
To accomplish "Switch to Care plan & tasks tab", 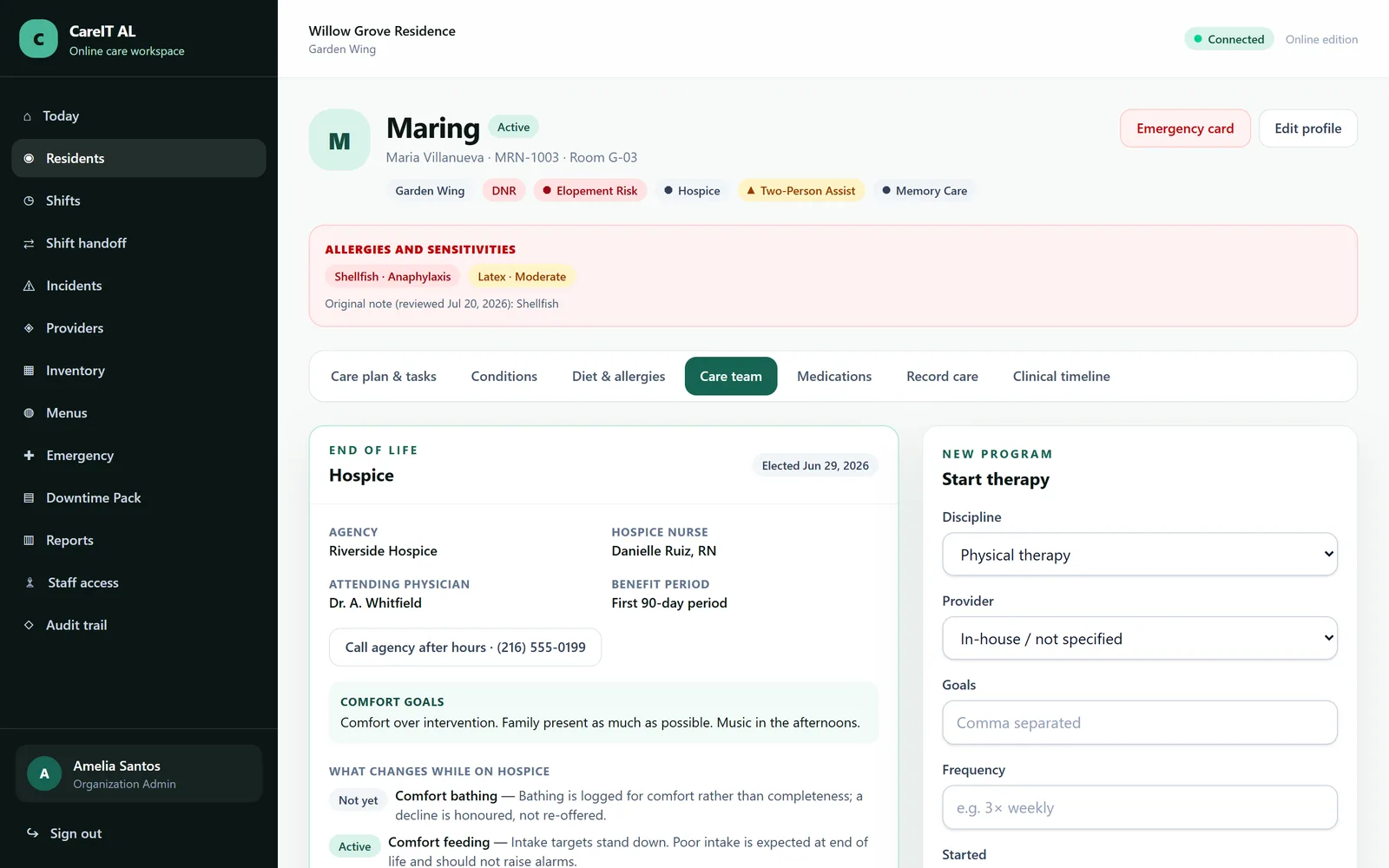I will coord(384,376).
